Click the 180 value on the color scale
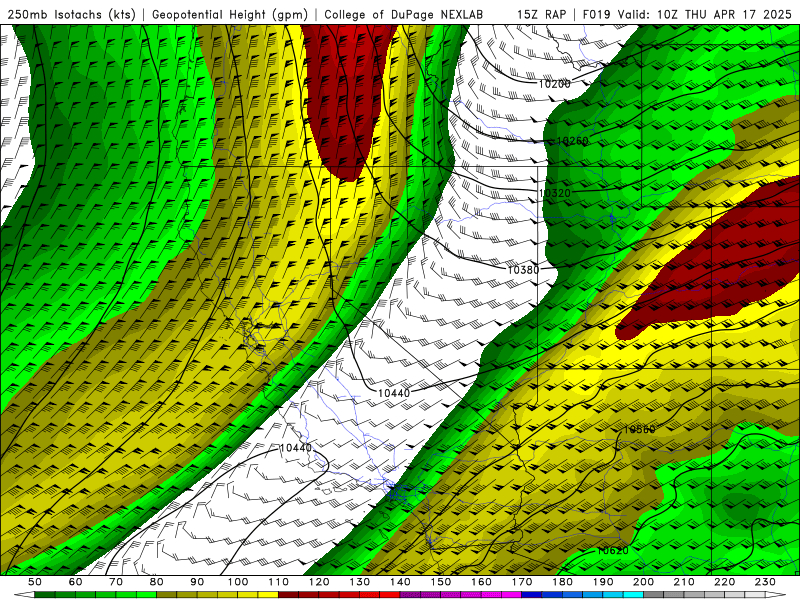This screenshot has width=800, height=600. pyautogui.click(x=562, y=582)
